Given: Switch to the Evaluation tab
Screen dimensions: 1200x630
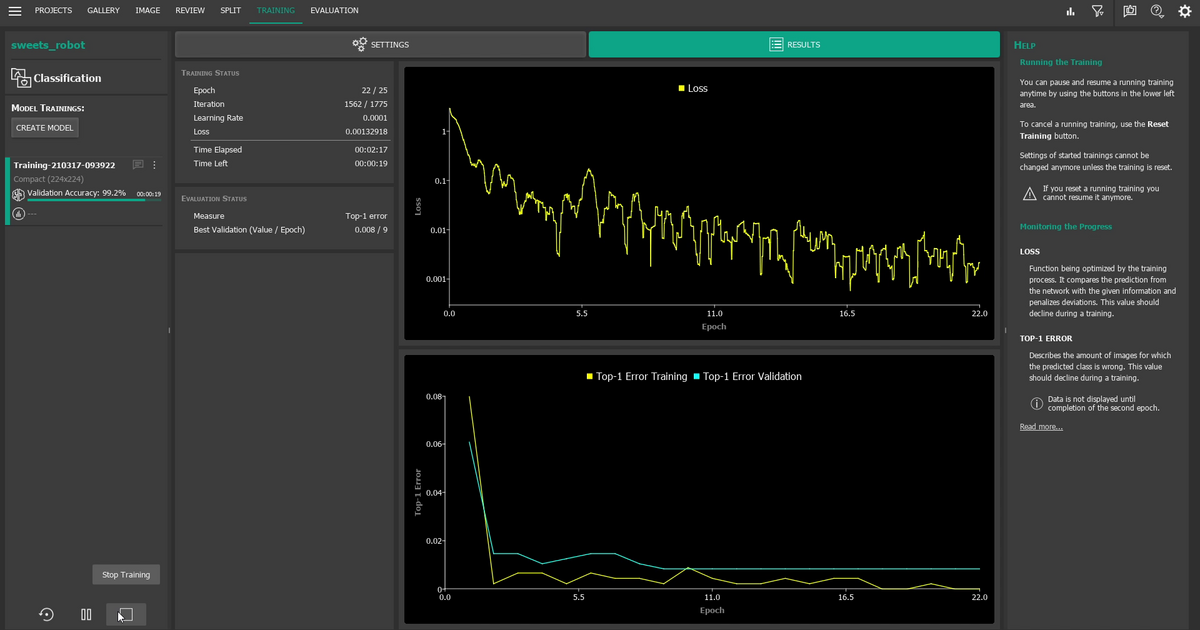Looking at the screenshot, I should point(334,11).
